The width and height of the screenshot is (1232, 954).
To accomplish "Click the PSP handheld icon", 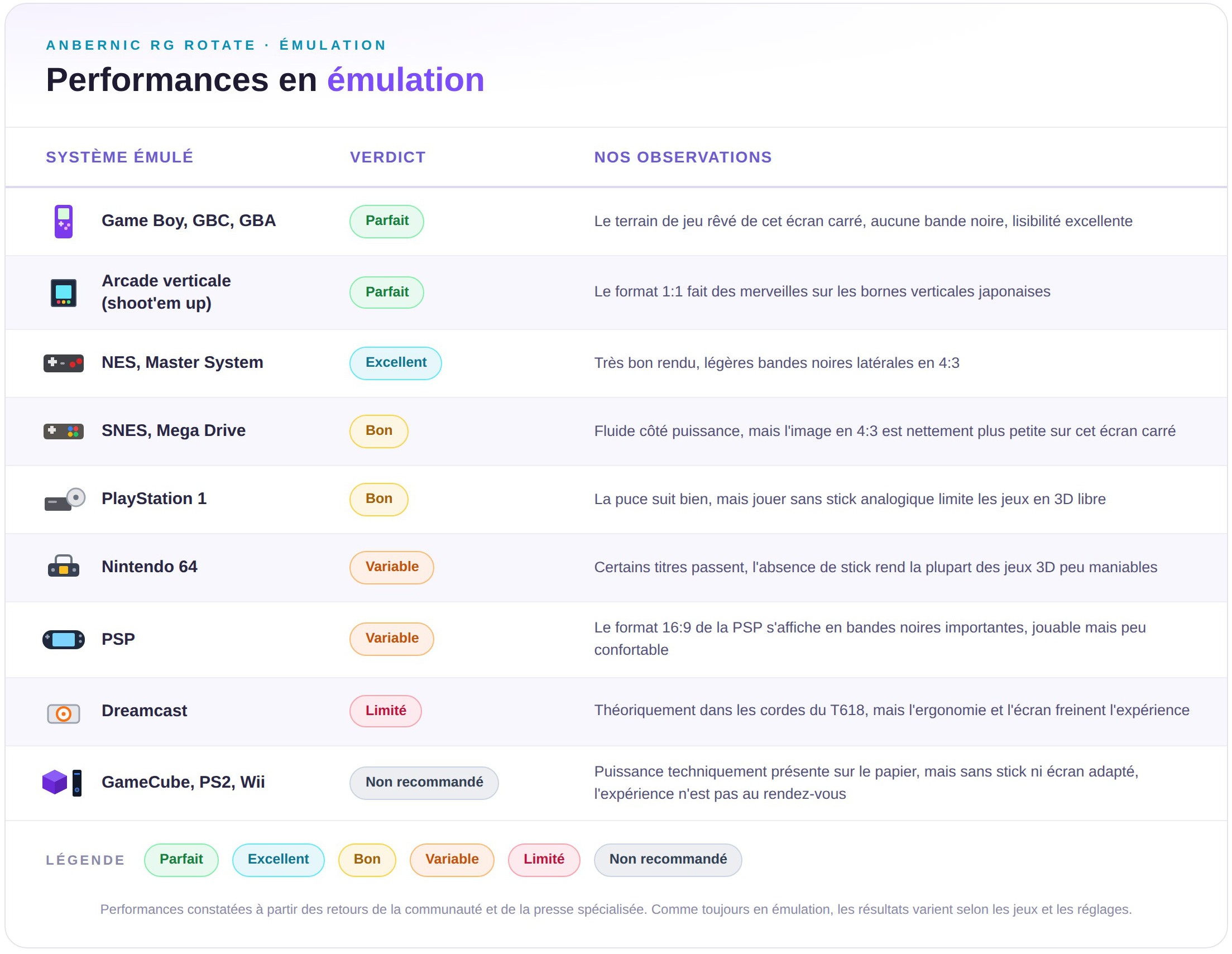I will [64, 639].
